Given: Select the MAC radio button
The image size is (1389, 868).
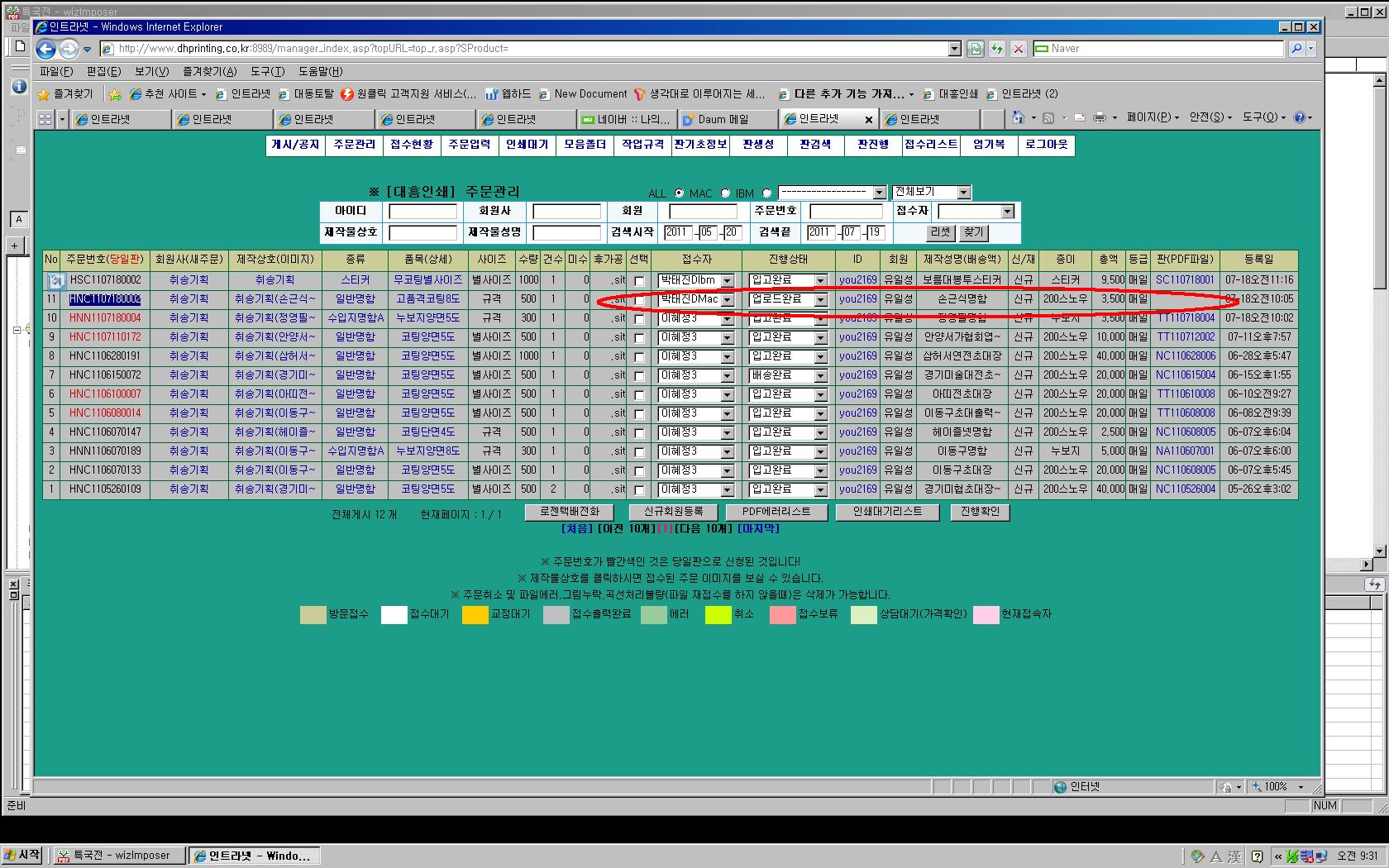Looking at the screenshot, I should click(725, 193).
